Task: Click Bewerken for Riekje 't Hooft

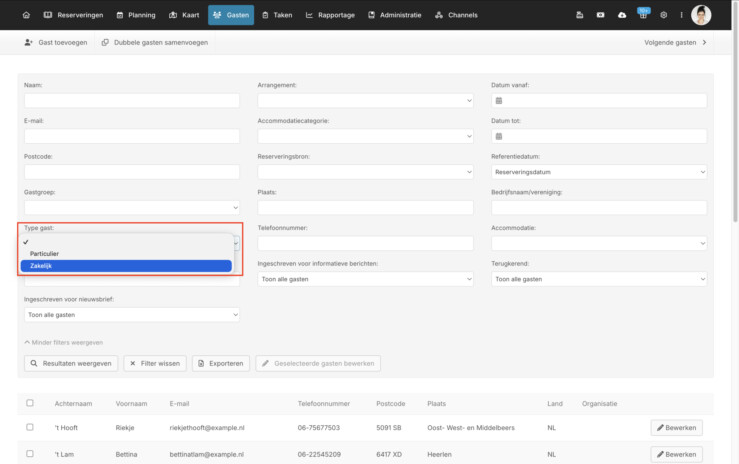Action: click(676, 428)
